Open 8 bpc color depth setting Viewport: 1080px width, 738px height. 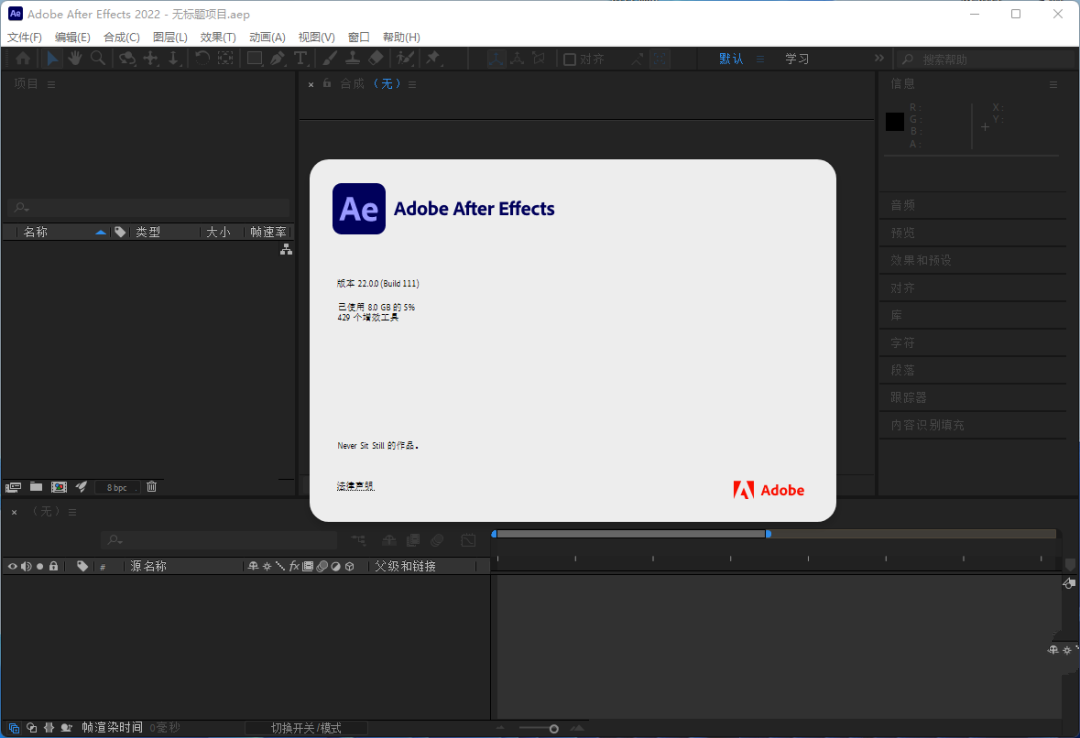tap(117, 487)
